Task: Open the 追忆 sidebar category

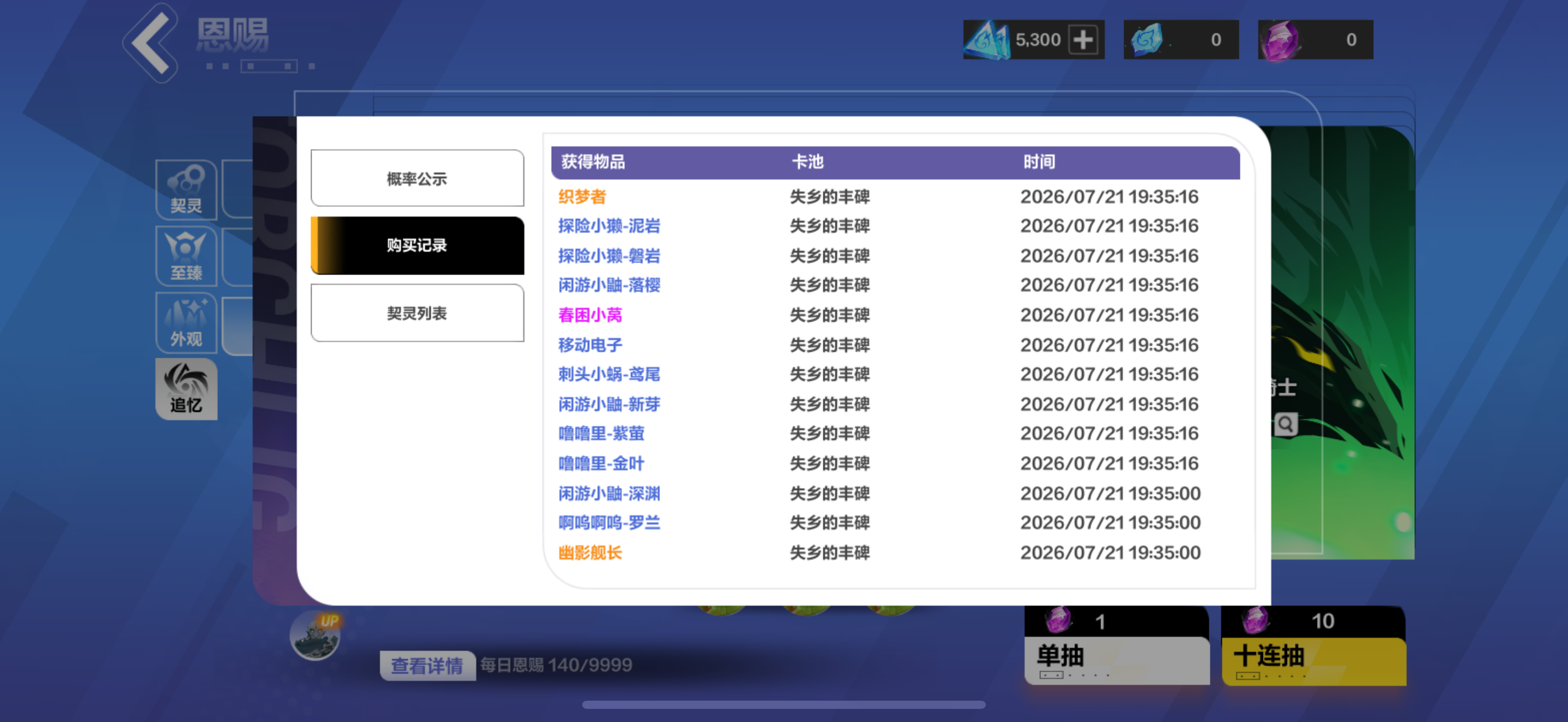Action: [186, 388]
